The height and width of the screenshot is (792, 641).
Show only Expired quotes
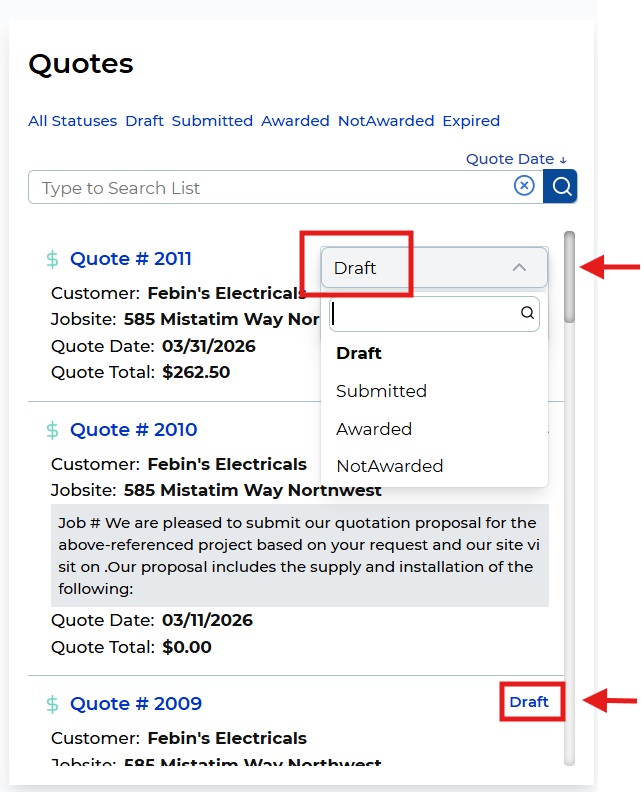point(471,121)
